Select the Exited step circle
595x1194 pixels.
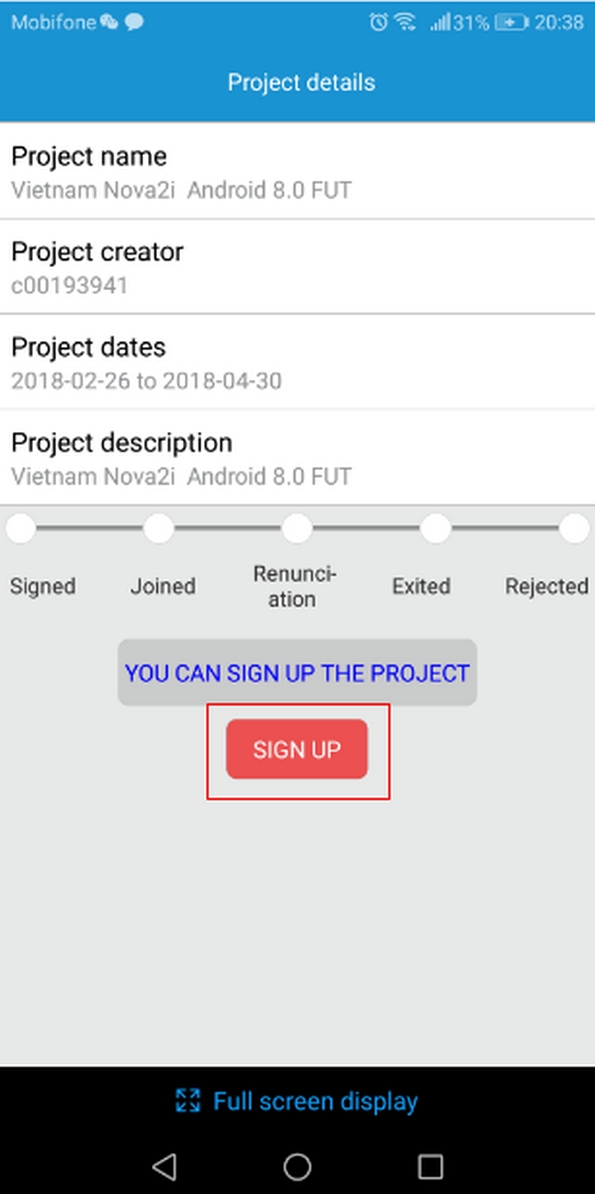(436, 528)
